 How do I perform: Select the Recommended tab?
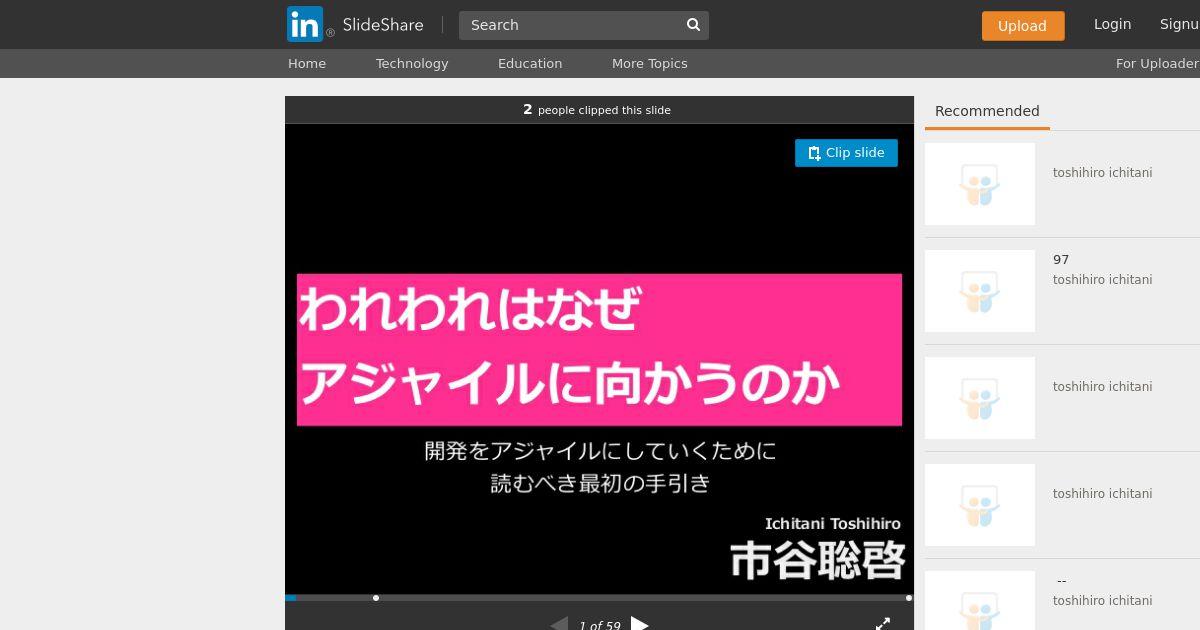click(x=987, y=111)
